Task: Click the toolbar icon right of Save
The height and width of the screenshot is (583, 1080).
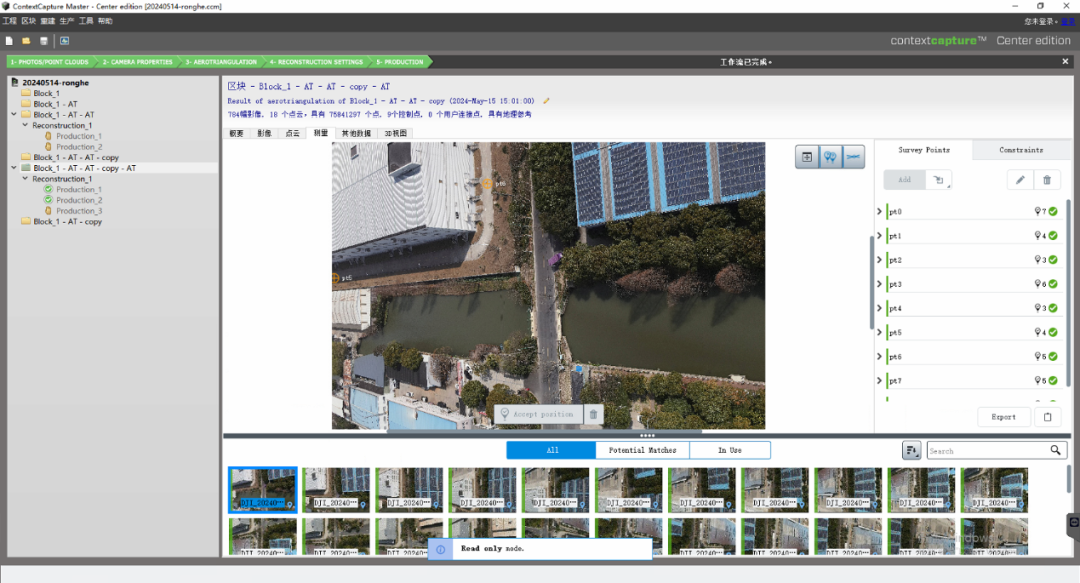Action: [x=64, y=41]
